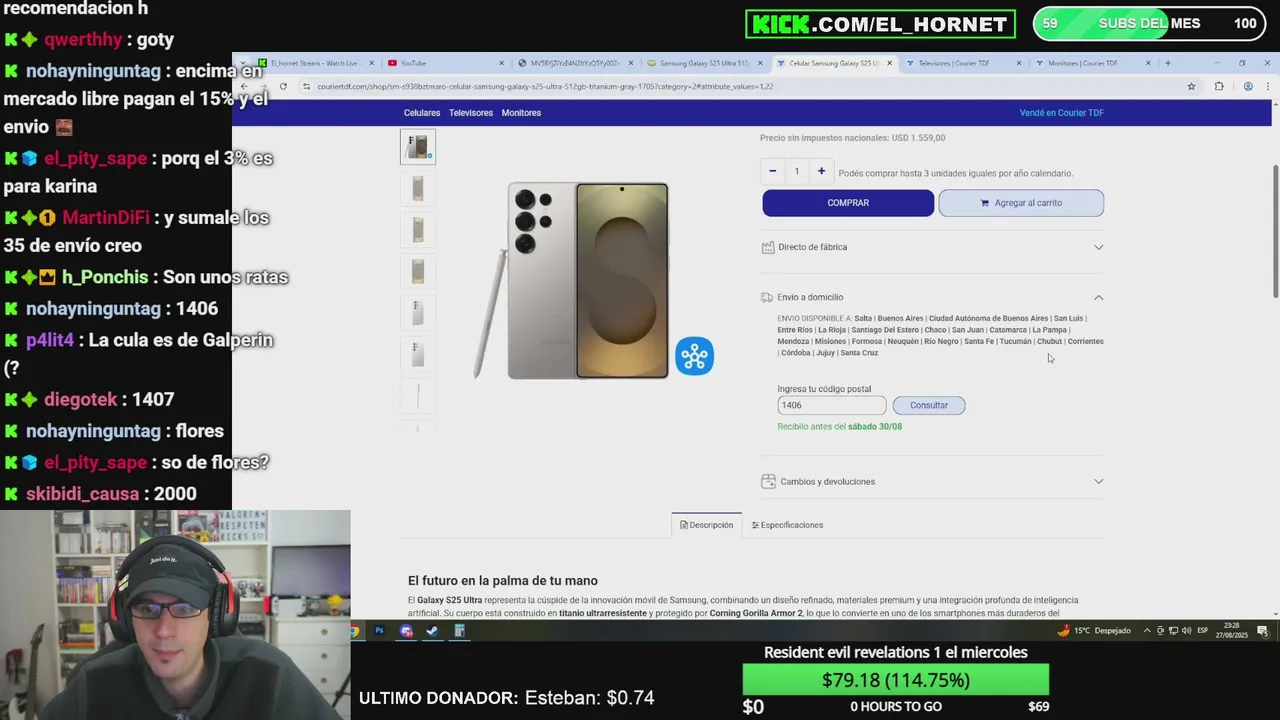Close the Televisores | Courier TDF tab
The image size is (1280, 720).
(1019, 63)
